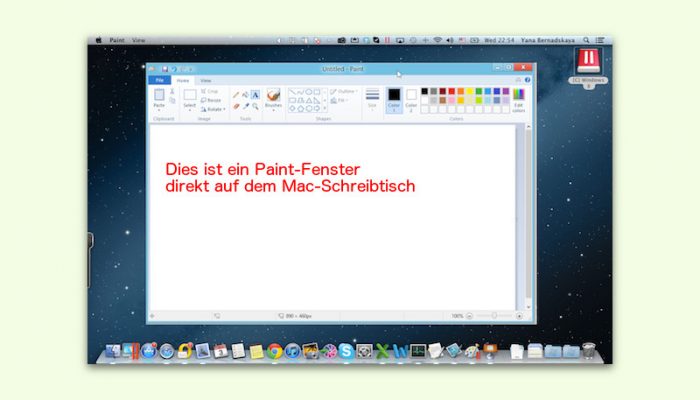Open Skype from the Dock
700x400 pixels.
[346, 351]
